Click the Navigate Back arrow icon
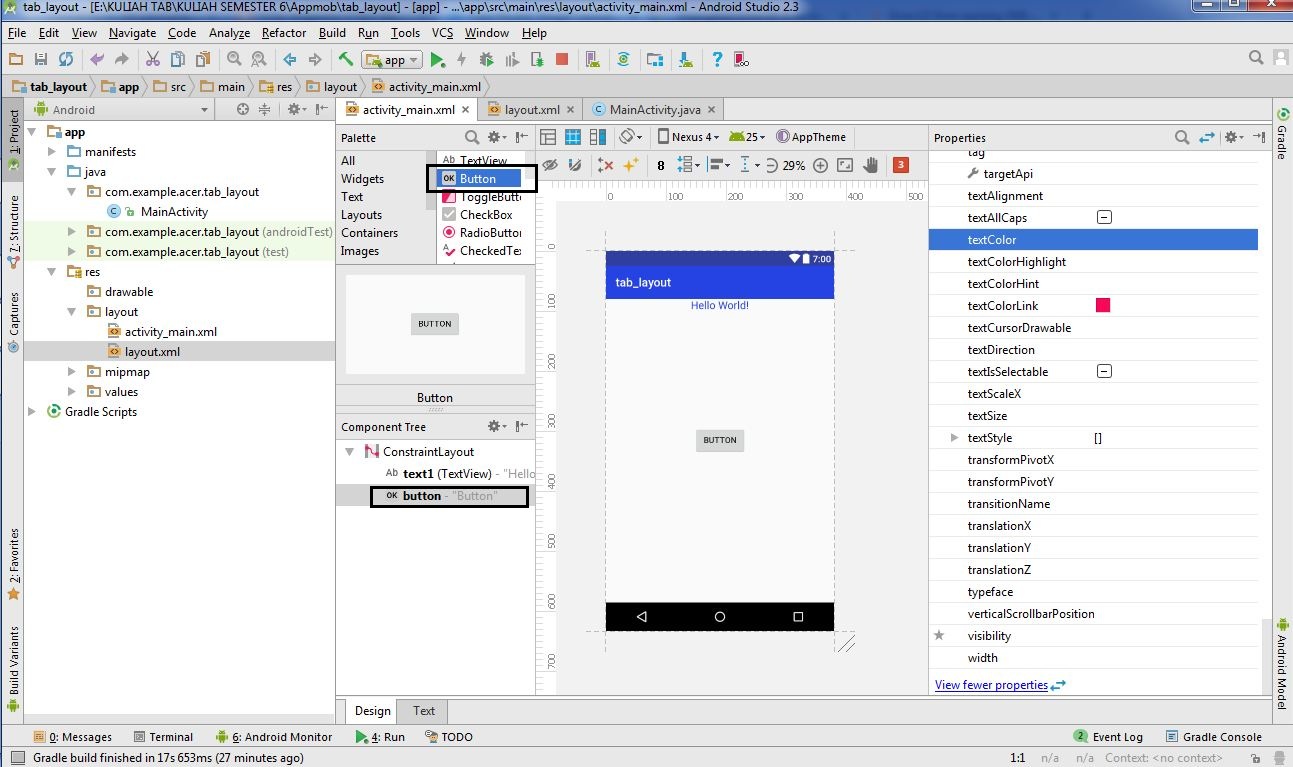This screenshot has height=767, width=1293. [290, 60]
